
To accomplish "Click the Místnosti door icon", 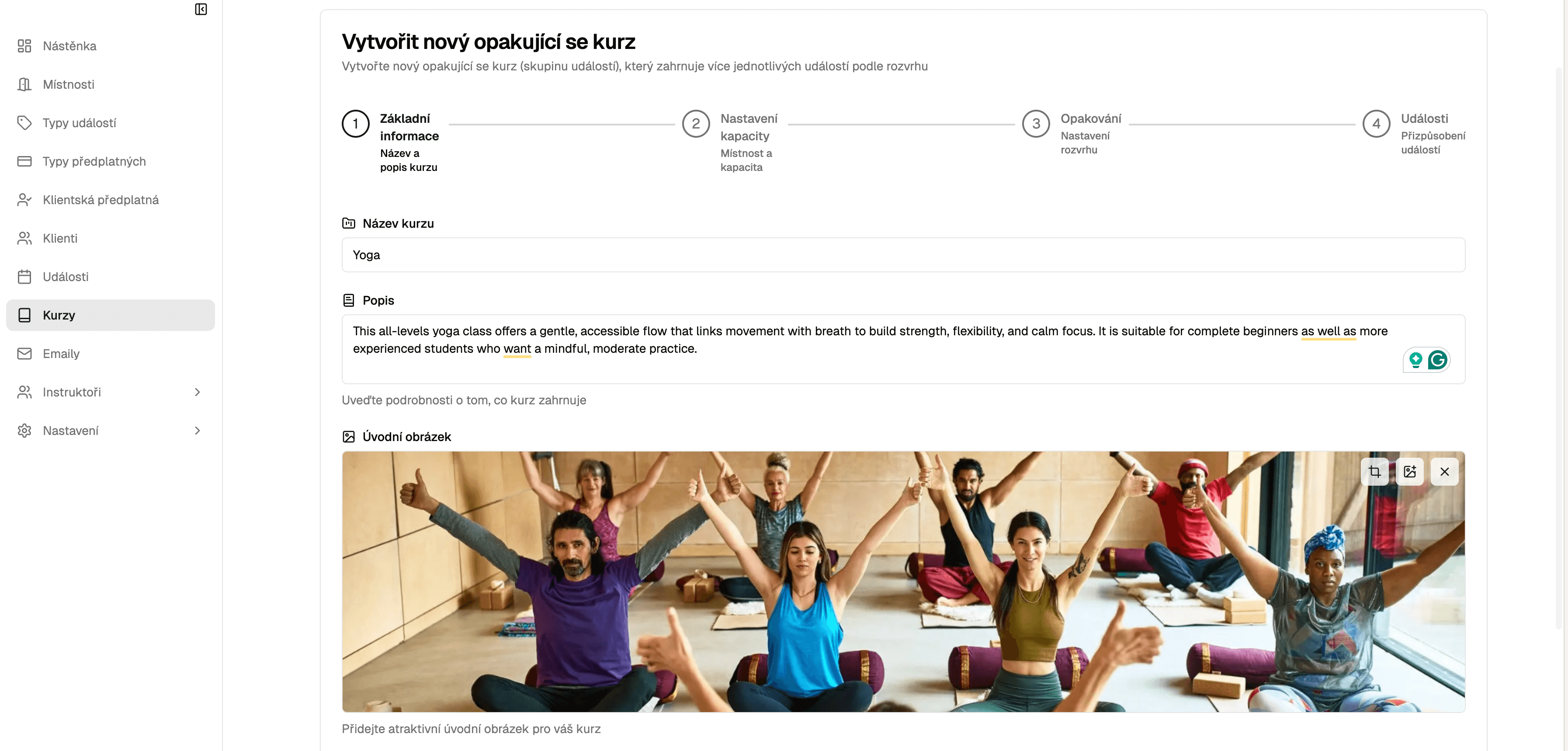I will coord(24,85).
